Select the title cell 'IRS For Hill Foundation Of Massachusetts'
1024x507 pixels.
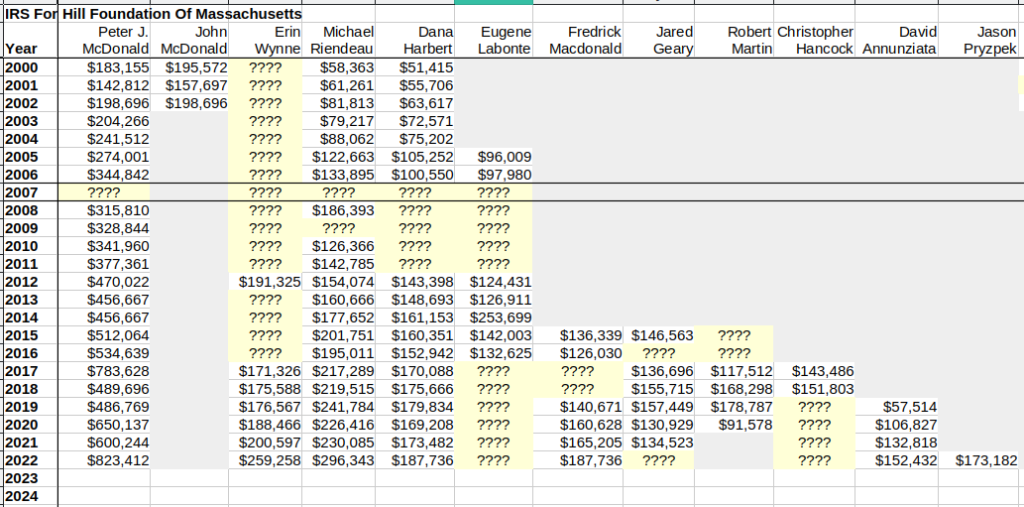pos(155,15)
